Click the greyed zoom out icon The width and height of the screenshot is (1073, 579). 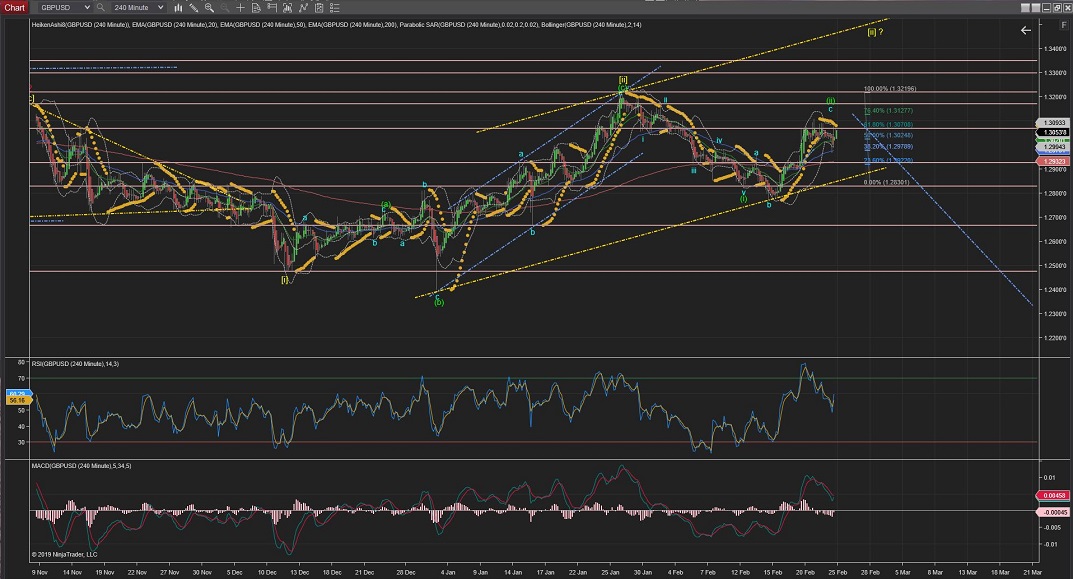(x=224, y=8)
